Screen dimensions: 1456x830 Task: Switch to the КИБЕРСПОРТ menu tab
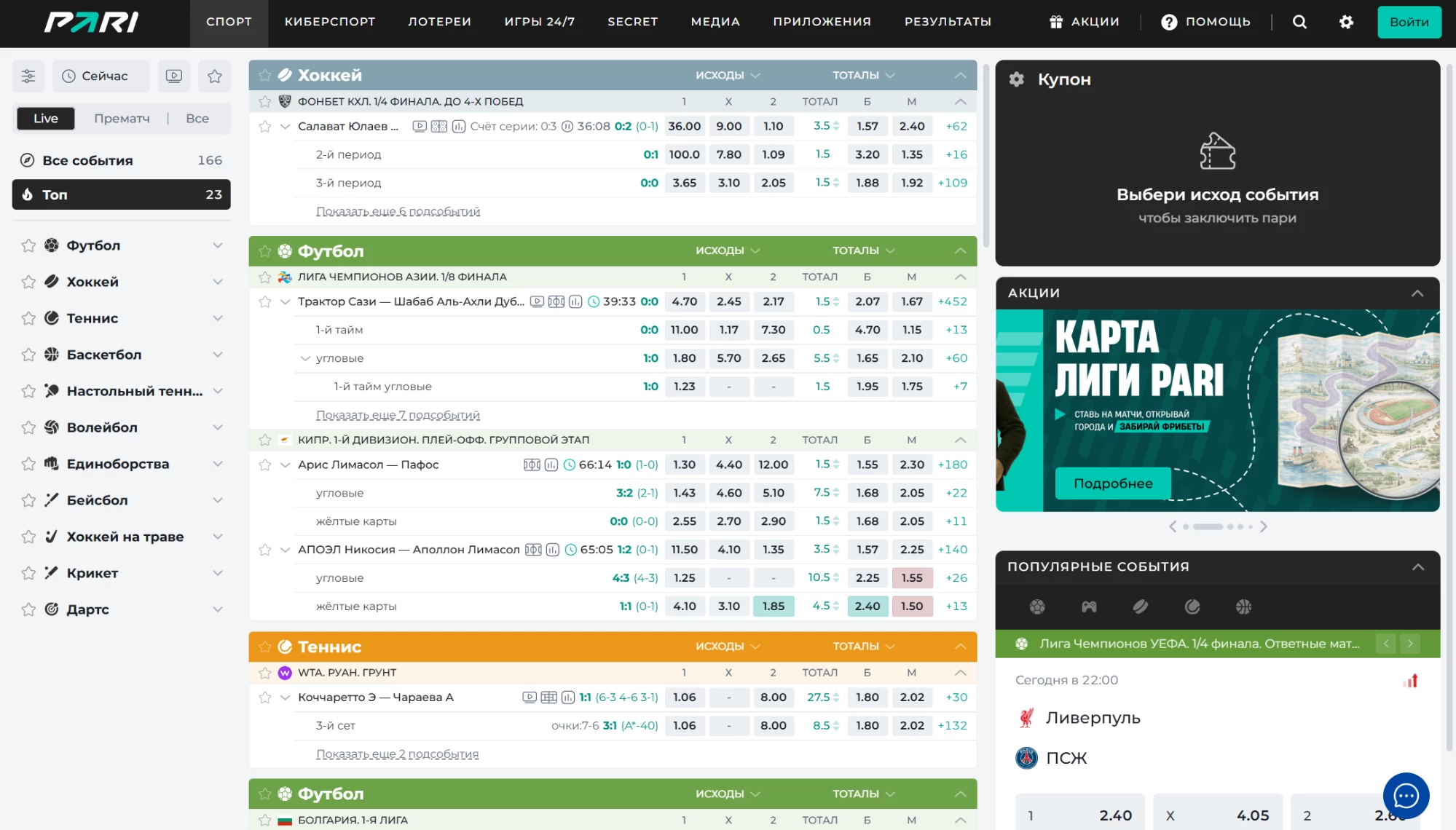[x=330, y=22]
